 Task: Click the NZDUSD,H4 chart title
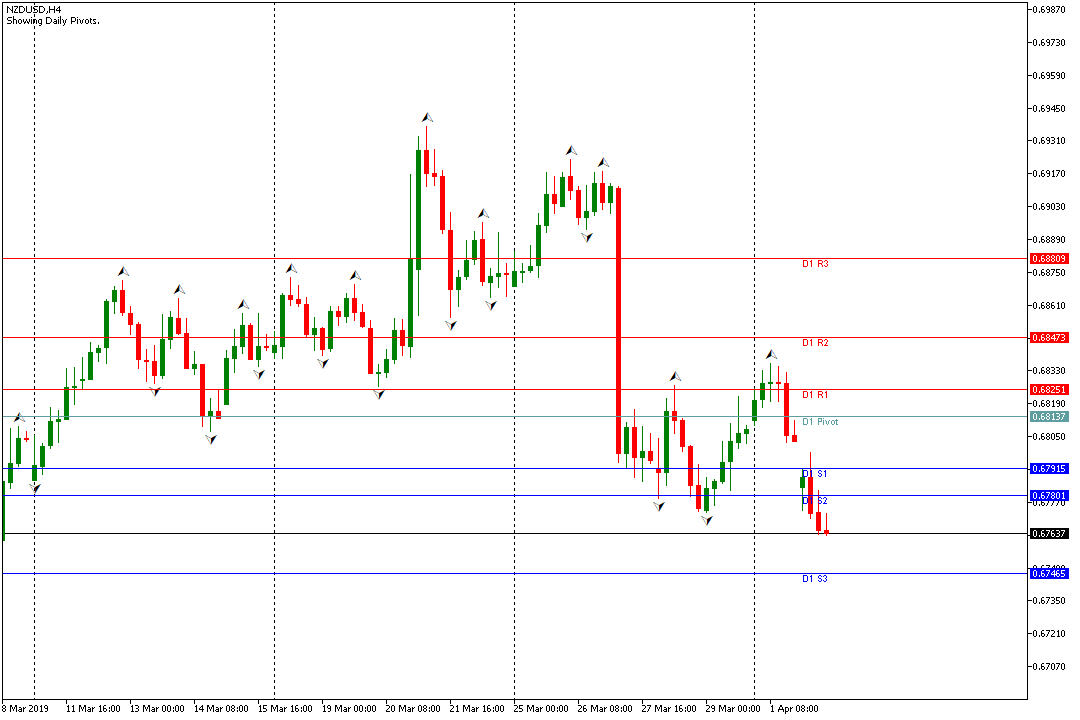tap(33, 8)
